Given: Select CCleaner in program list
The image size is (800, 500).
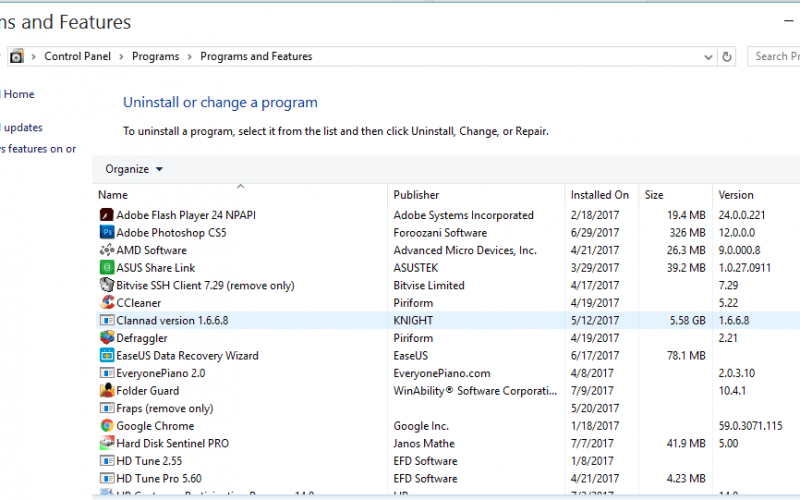Looking at the screenshot, I should 448,303.
